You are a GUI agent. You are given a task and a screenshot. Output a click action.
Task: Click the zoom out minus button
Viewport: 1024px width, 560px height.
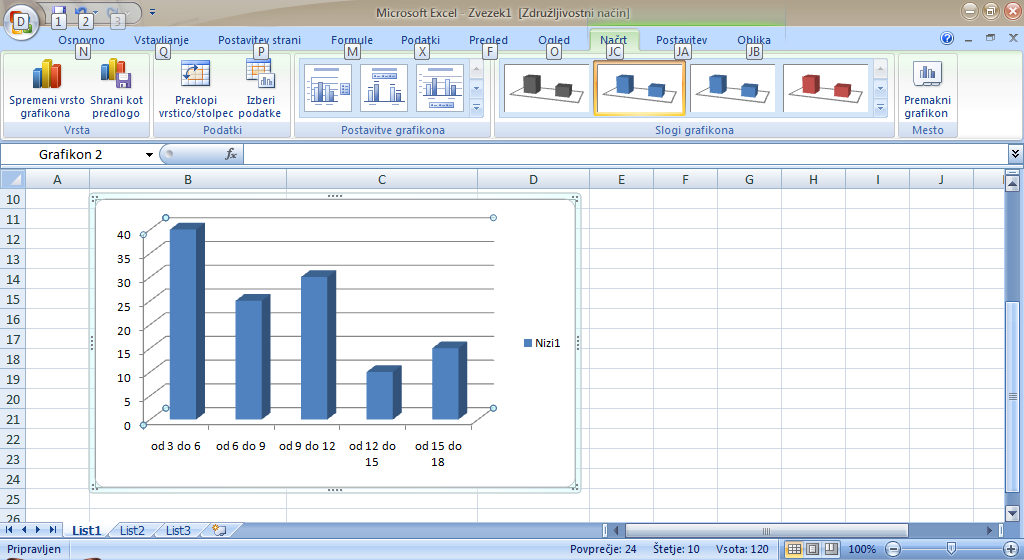point(893,549)
